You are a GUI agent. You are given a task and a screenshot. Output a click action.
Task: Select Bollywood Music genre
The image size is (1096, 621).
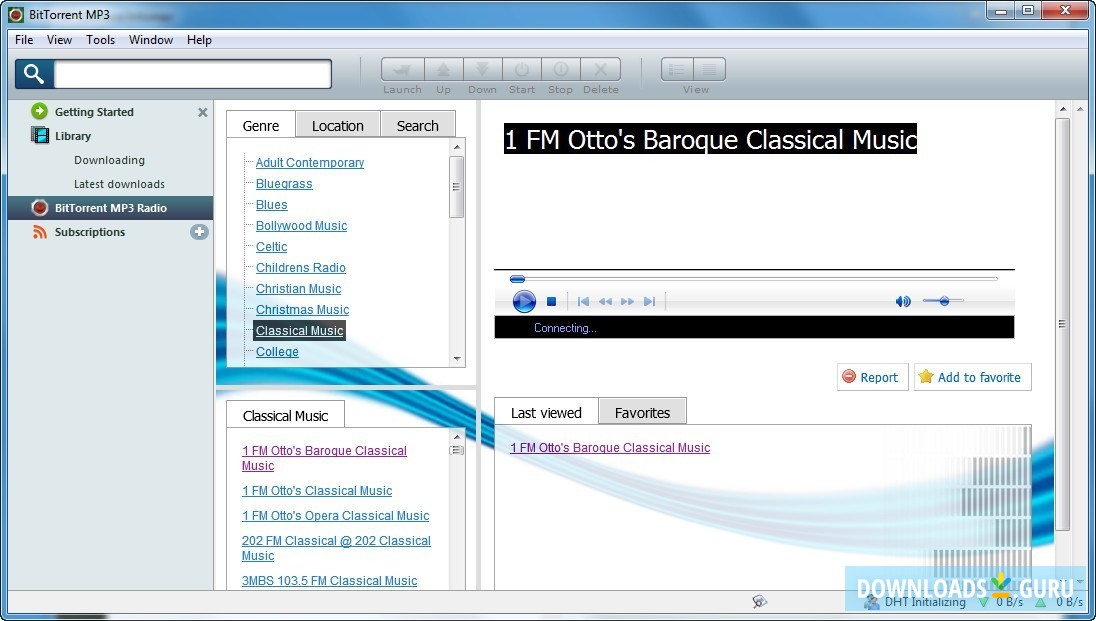coord(301,226)
